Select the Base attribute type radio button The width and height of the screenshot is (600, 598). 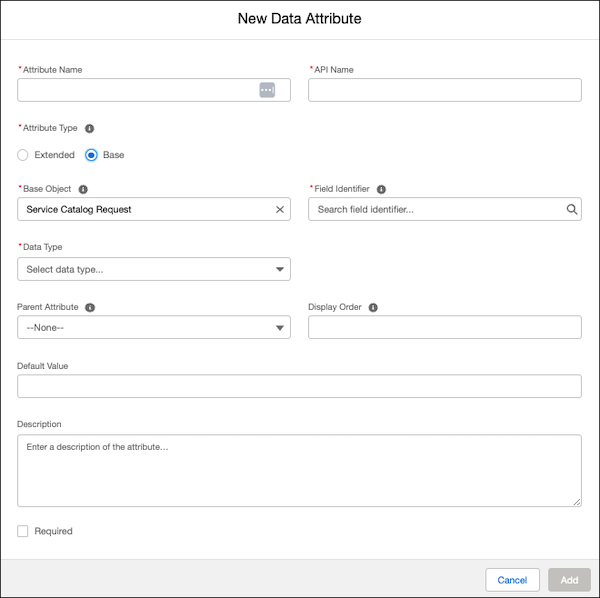tap(91, 155)
